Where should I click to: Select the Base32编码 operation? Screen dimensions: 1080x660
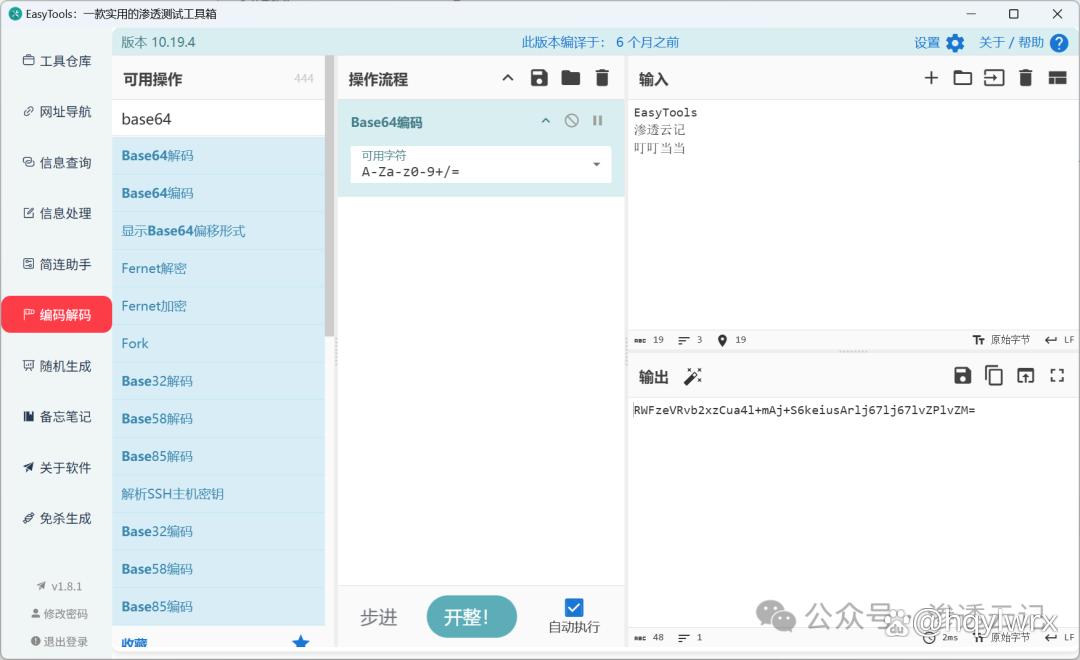[218, 531]
